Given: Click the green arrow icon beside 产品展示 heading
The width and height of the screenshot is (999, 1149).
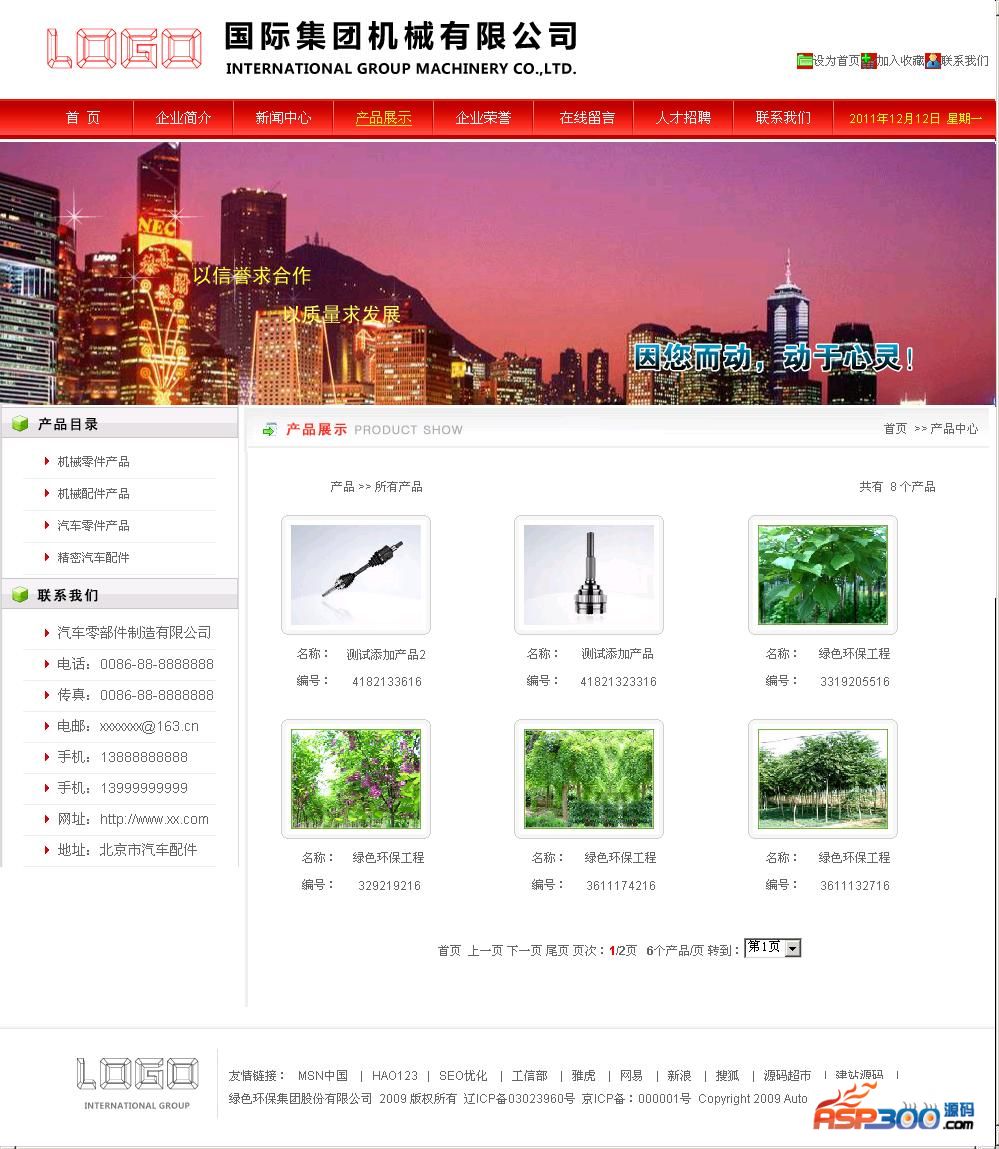Looking at the screenshot, I should pos(270,429).
